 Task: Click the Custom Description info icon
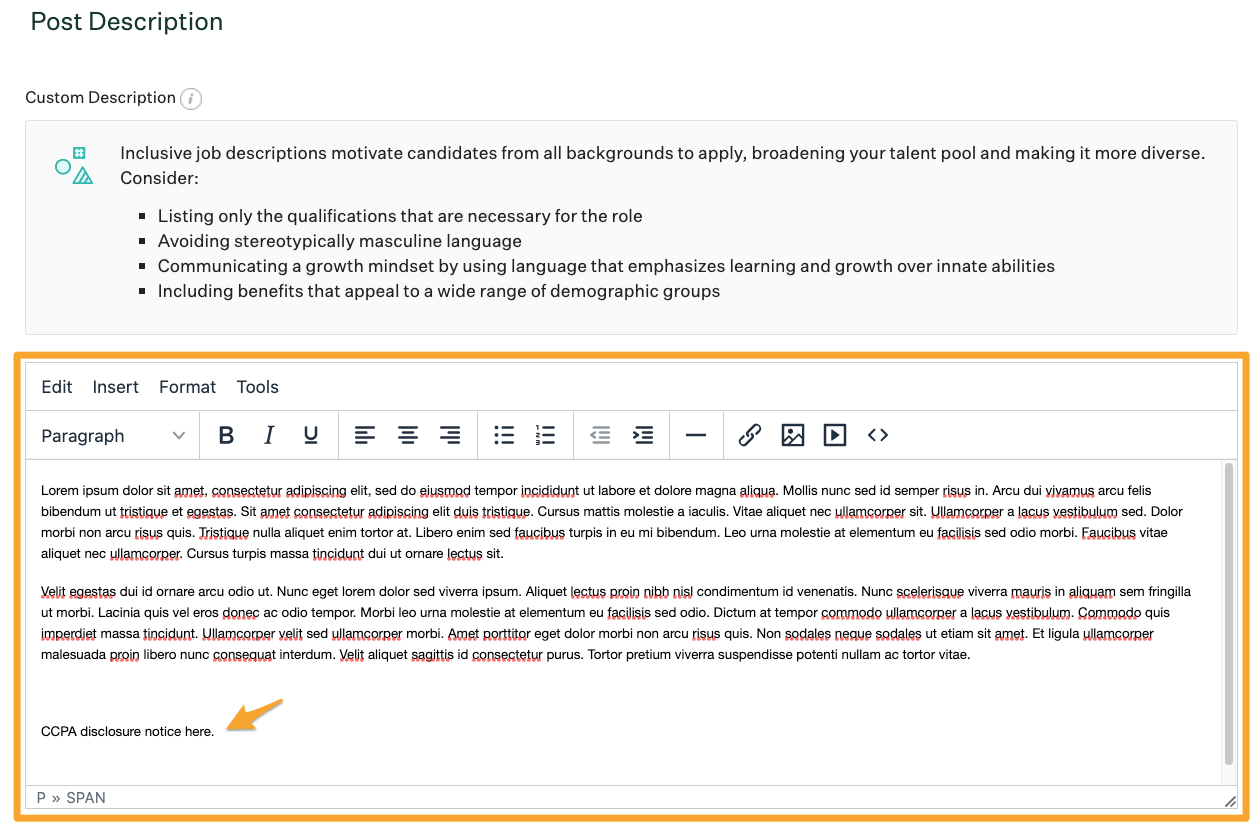192,99
